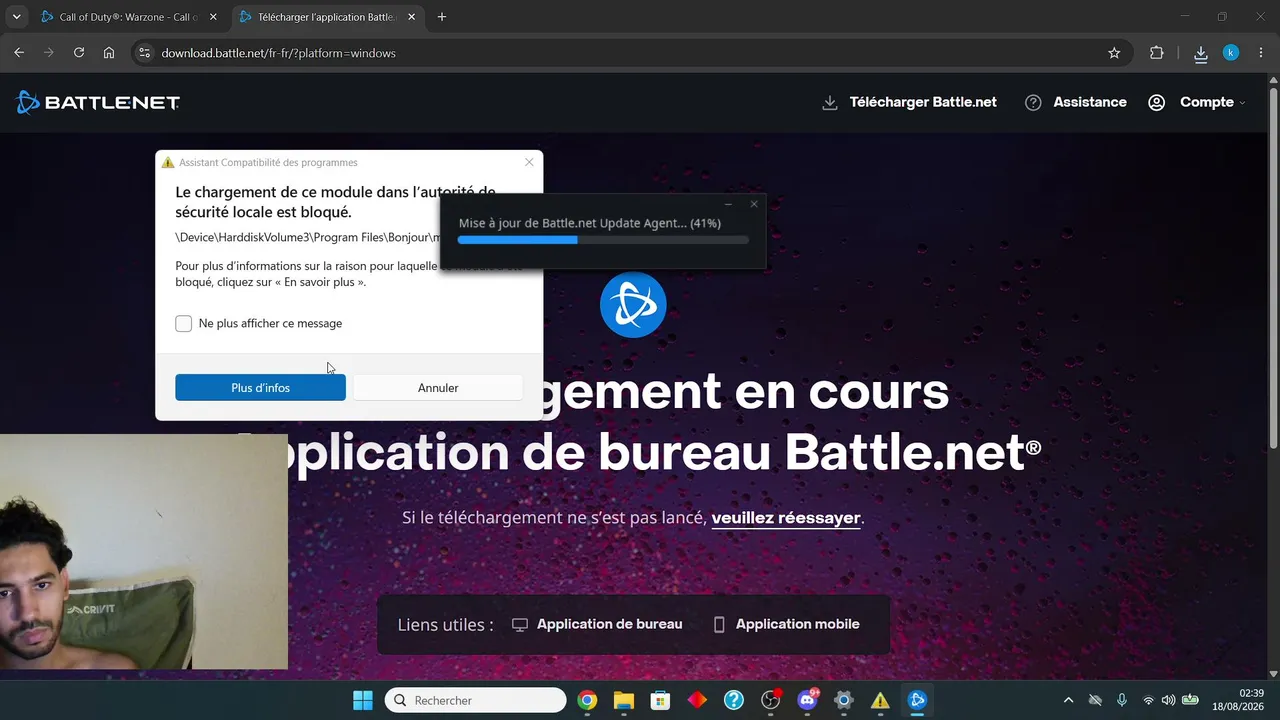This screenshot has width=1280, height=720.
Task: Open Windows Settings gear on taskbar
Action: tap(843, 700)
